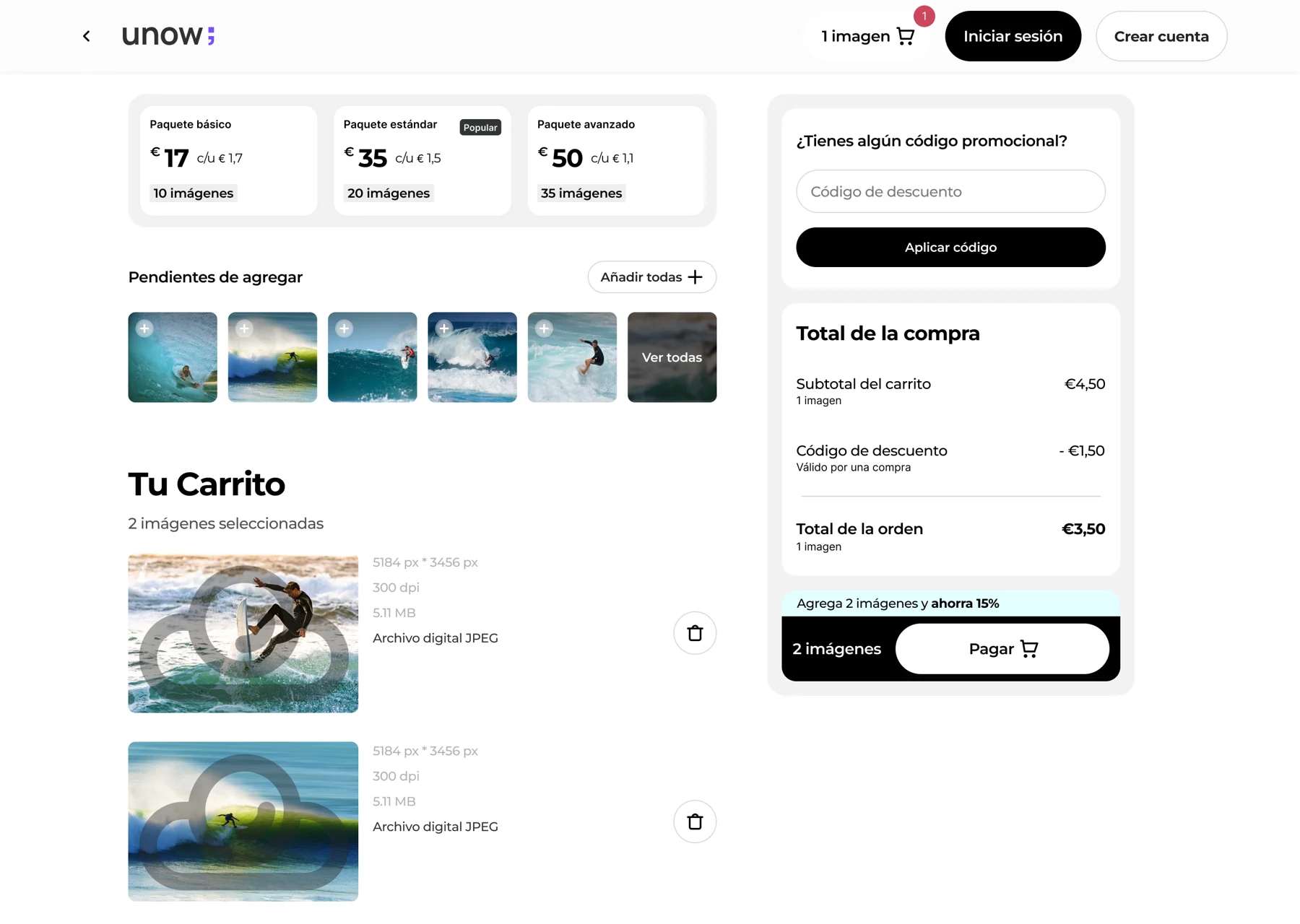This screenshot has height=924, width=1300.
Task: Click the unow logo
Action: (x=168, y=35)
